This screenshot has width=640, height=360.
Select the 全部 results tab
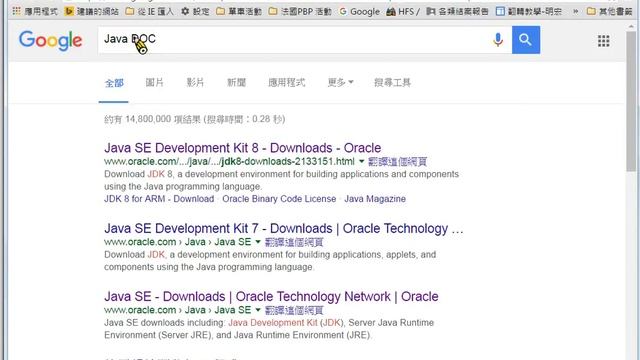point(114,83)
